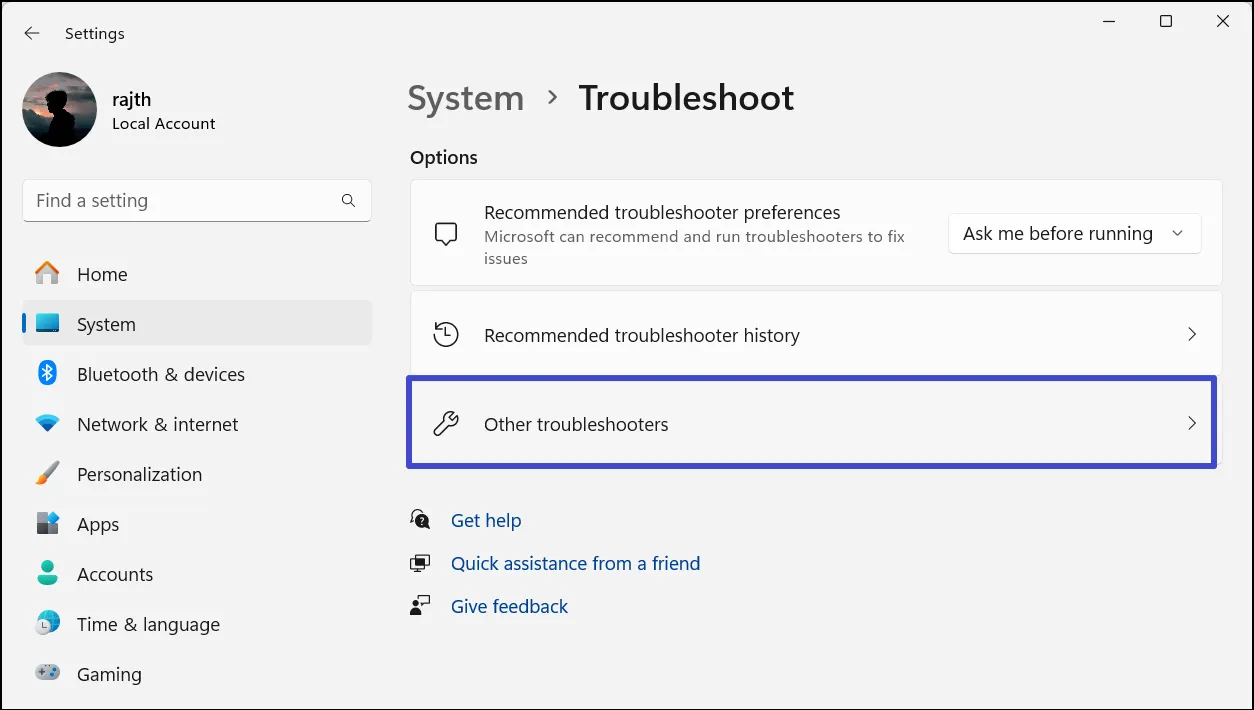This screenshot has height=710, width=1254.
Task: Click the Network & internet Wi-Fi icon
Action: pos(47,424)
